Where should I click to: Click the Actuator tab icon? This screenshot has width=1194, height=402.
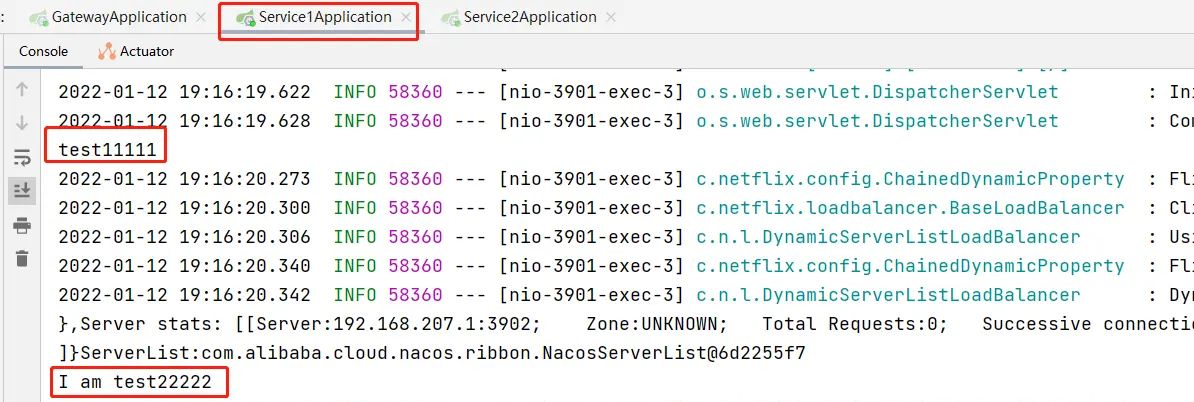point(107,51)
